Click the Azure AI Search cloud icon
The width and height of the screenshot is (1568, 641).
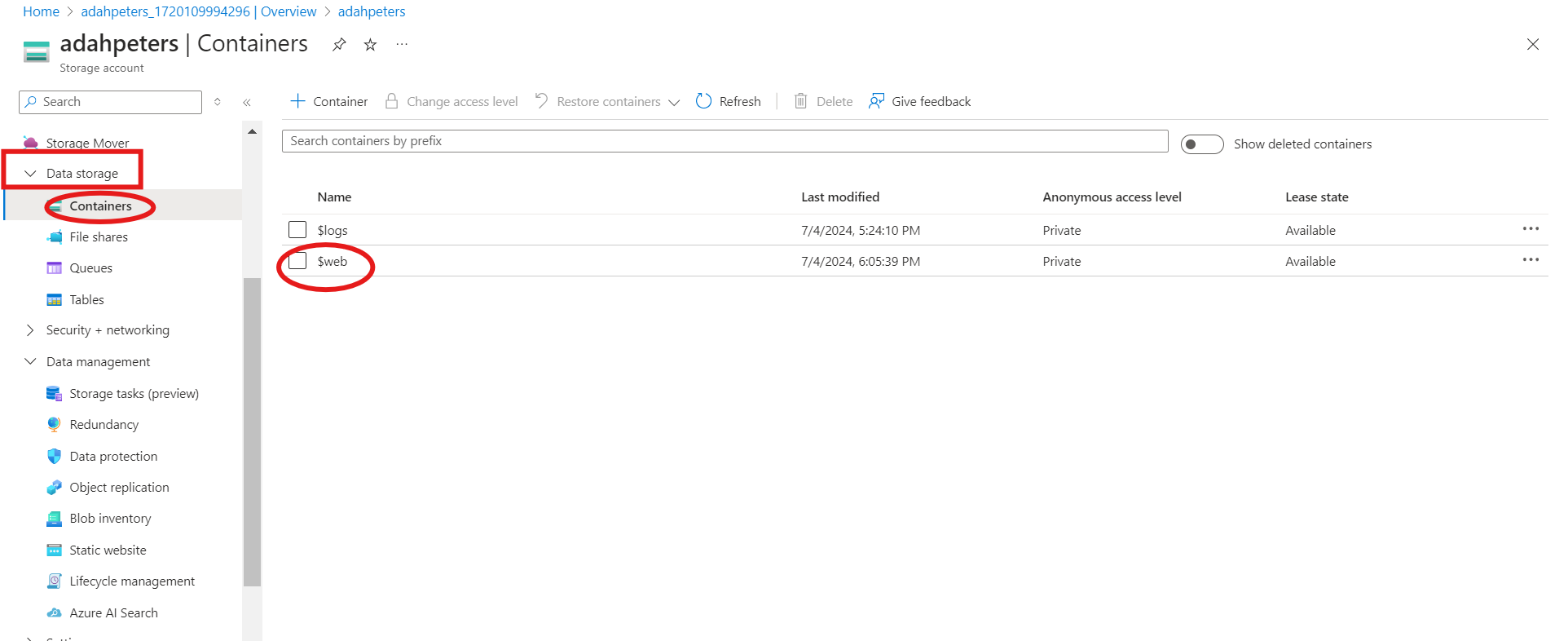54,613
